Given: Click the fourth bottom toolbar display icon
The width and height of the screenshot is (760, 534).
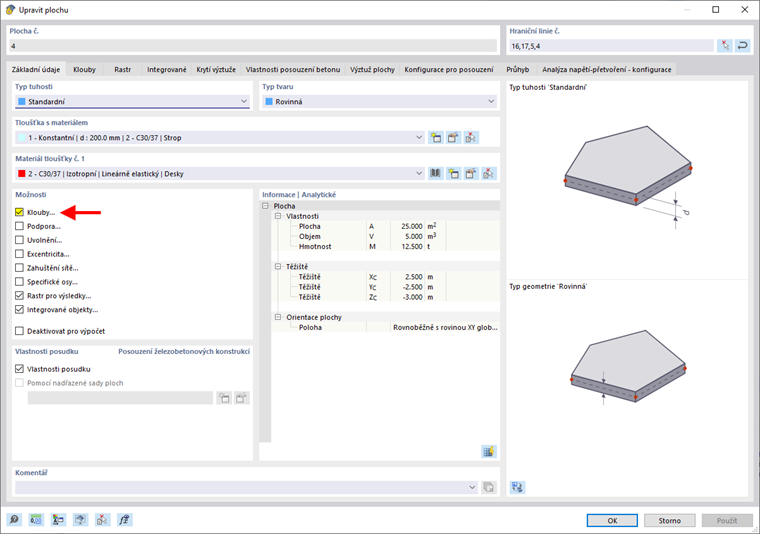Looking at the screenshot, I should (80, 520).
